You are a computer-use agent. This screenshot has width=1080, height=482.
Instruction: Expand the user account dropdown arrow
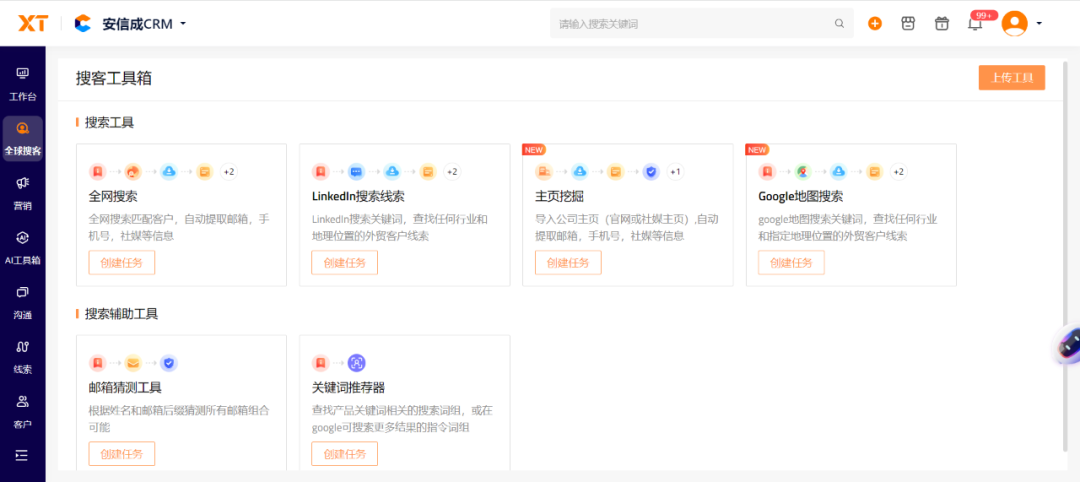tap(1039, 23)
